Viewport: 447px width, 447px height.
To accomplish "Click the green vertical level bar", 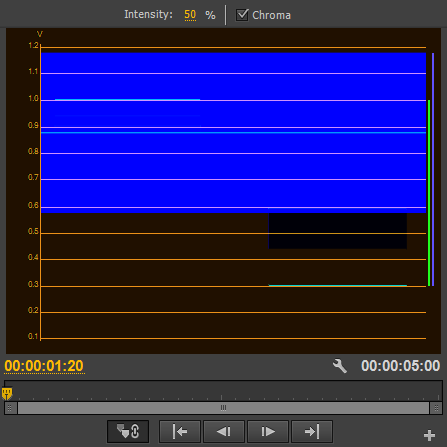I will (429, 193).
